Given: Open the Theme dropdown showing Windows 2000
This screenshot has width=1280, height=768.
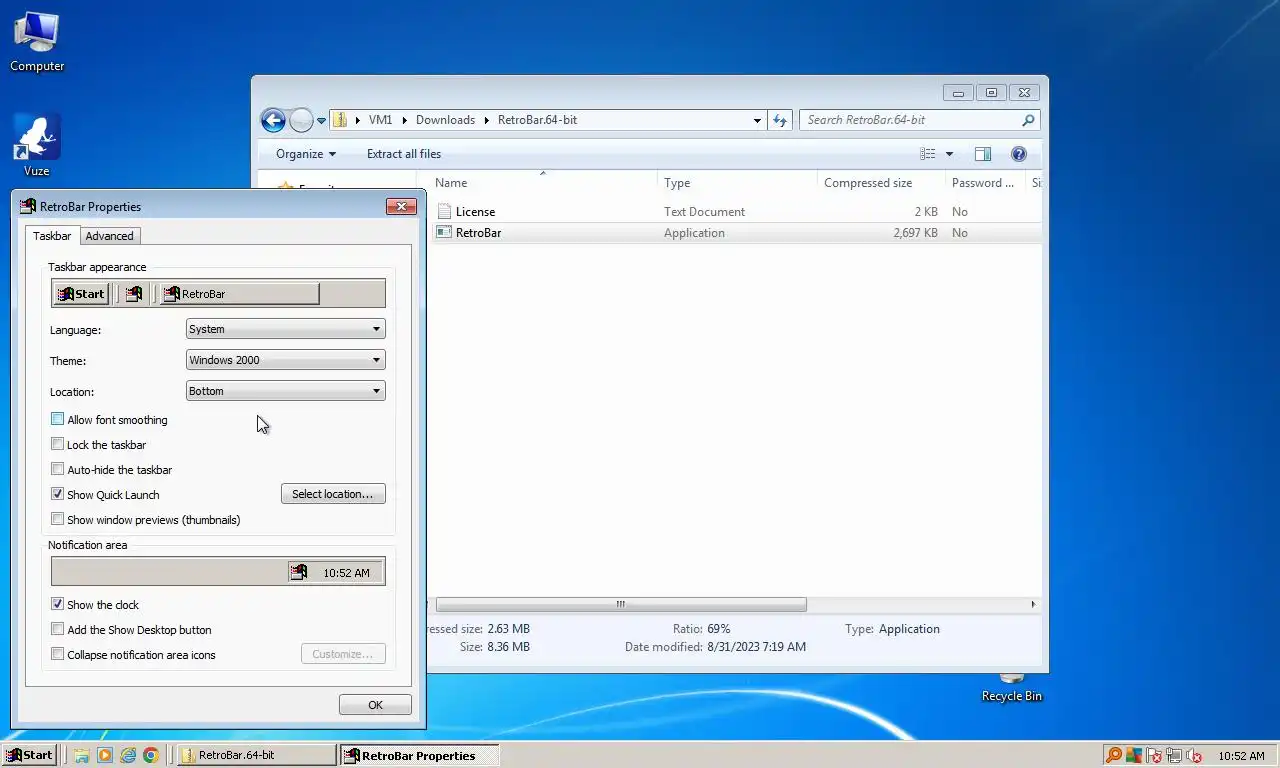Looking at the screenshot, I should tap(285, 360).
